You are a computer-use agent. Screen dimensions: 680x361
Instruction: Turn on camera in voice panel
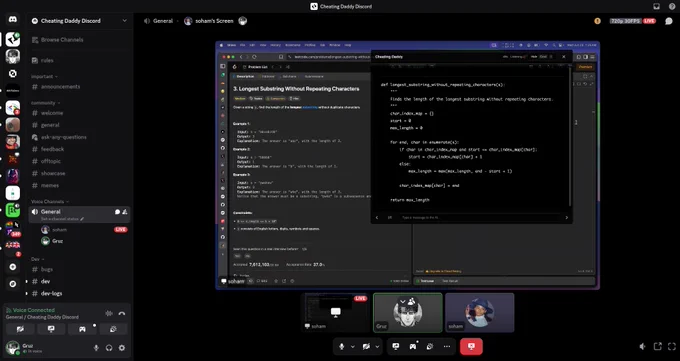coord(20,329)
